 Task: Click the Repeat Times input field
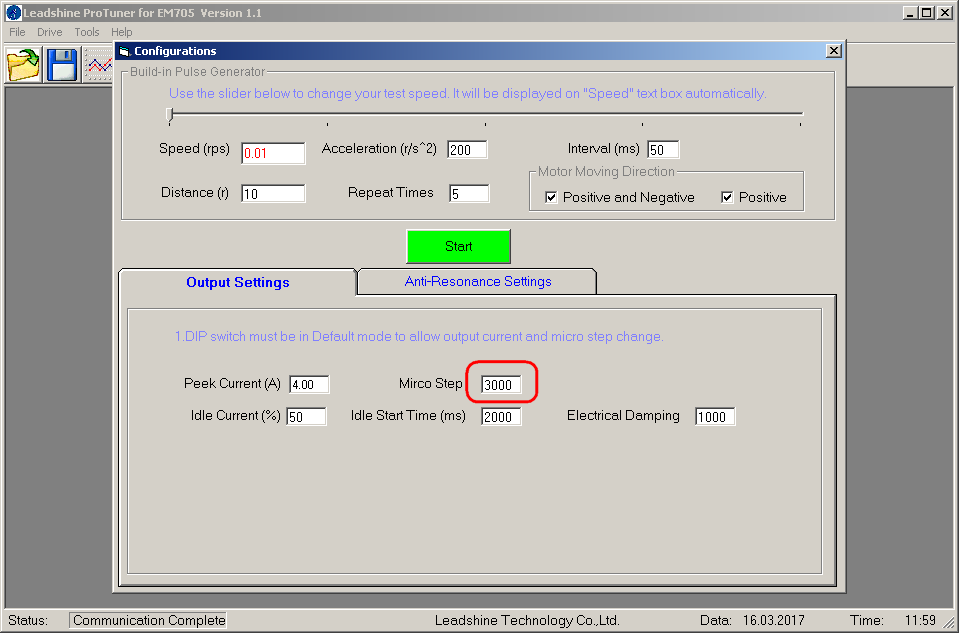pos(469,194)
